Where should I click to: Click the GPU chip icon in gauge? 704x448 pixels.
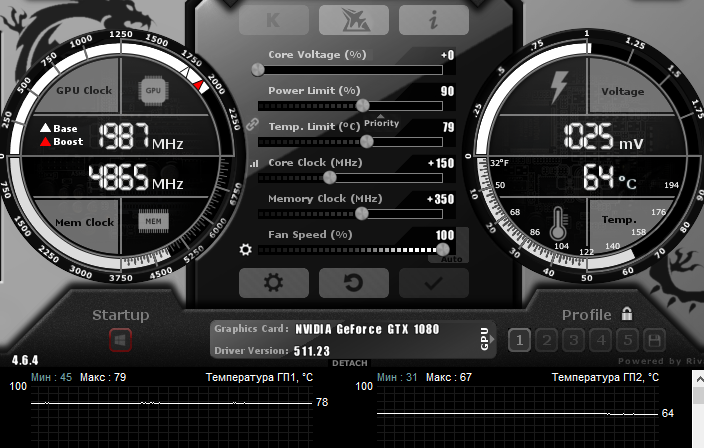coord(153,90)
